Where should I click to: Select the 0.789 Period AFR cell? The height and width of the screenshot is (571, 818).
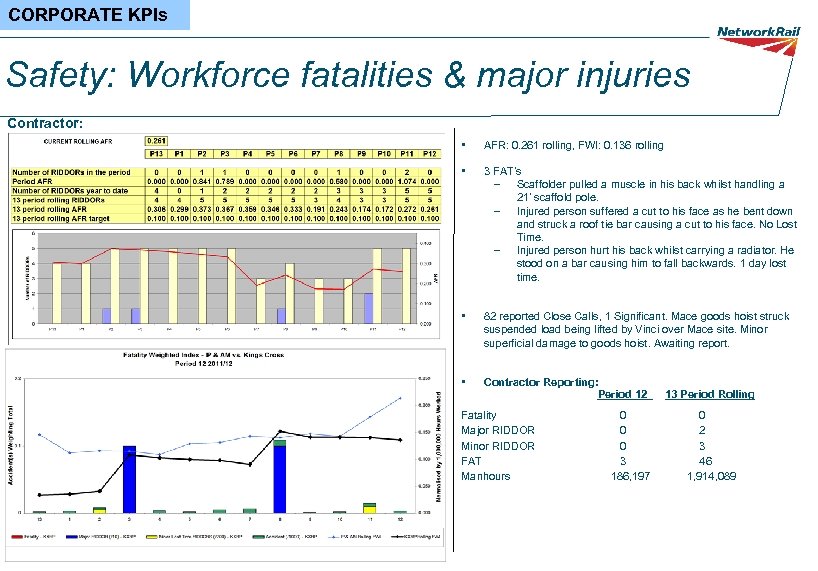click(225, 181)
